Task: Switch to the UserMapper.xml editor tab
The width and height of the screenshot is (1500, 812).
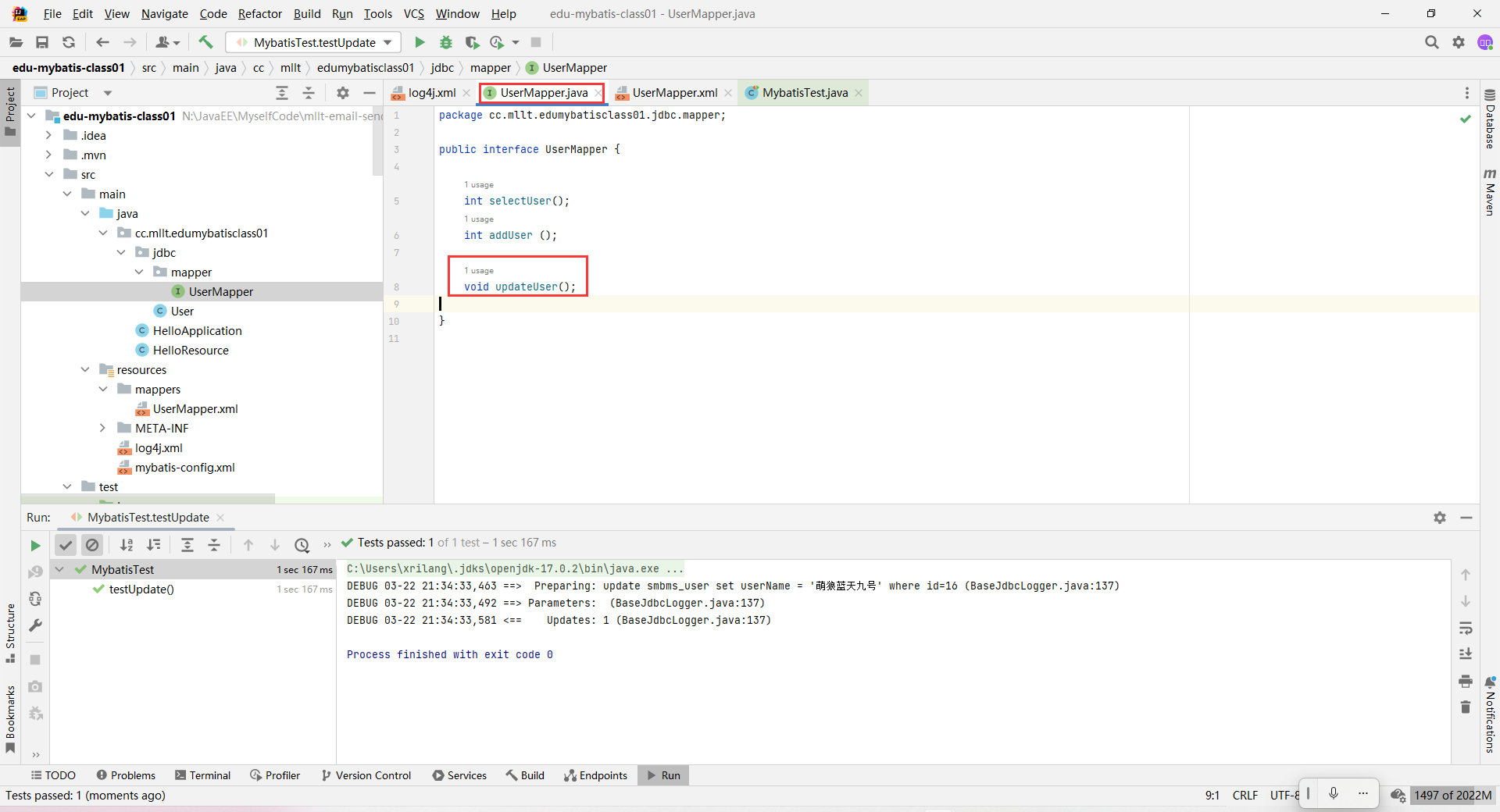Action: (674, 93)
